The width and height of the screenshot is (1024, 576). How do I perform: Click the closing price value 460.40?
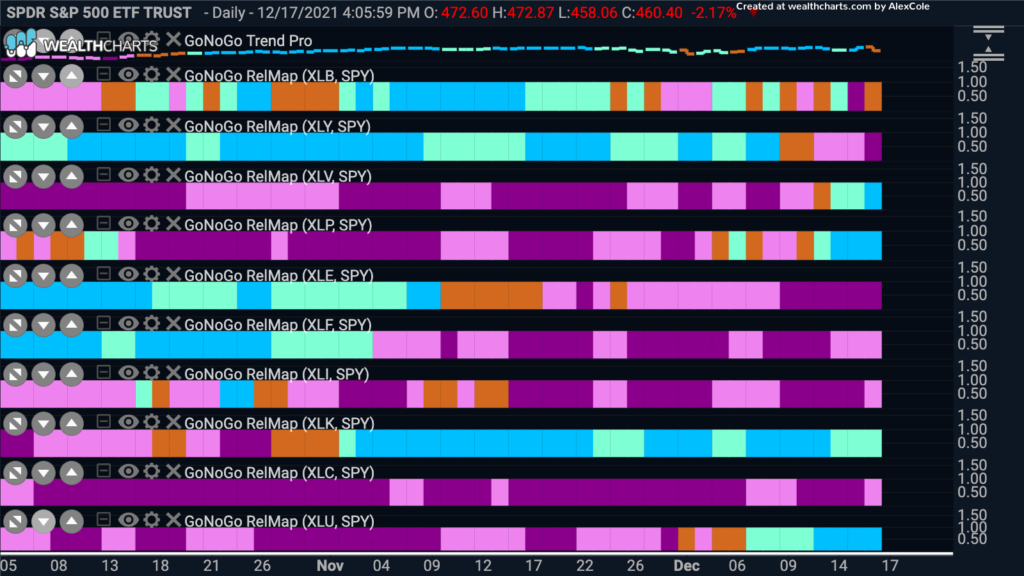tap(659, 12)
